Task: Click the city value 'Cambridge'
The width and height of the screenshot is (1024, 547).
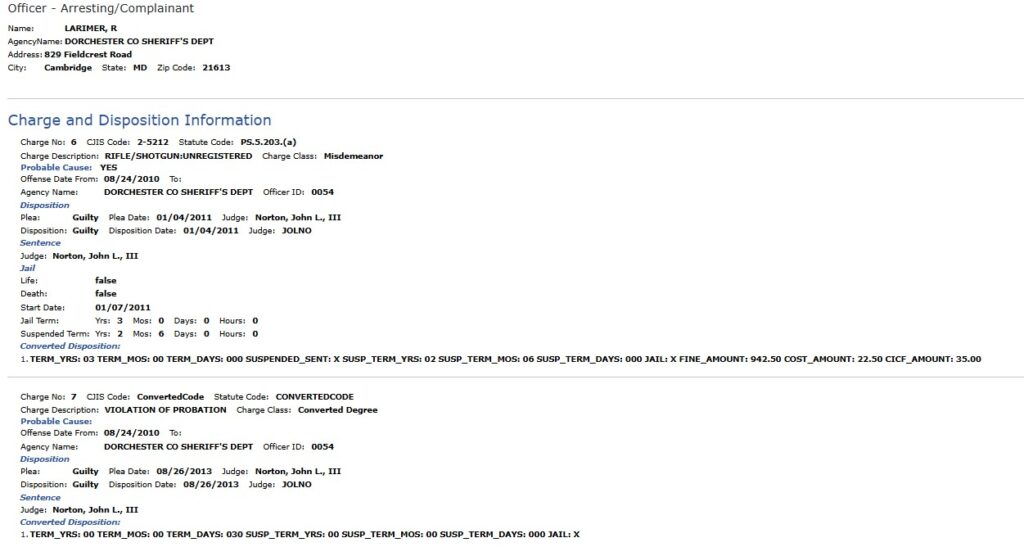Action: point(68,68)
